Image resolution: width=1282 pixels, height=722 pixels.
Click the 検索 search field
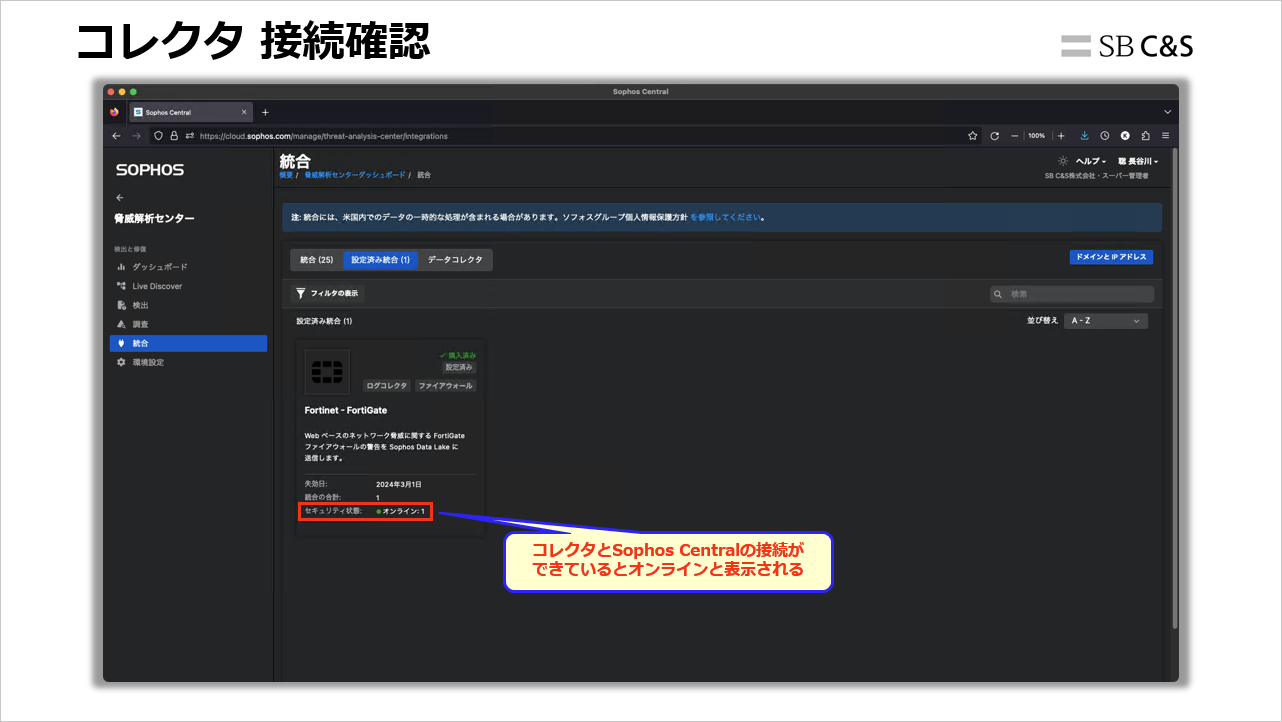click(1072, 294)
